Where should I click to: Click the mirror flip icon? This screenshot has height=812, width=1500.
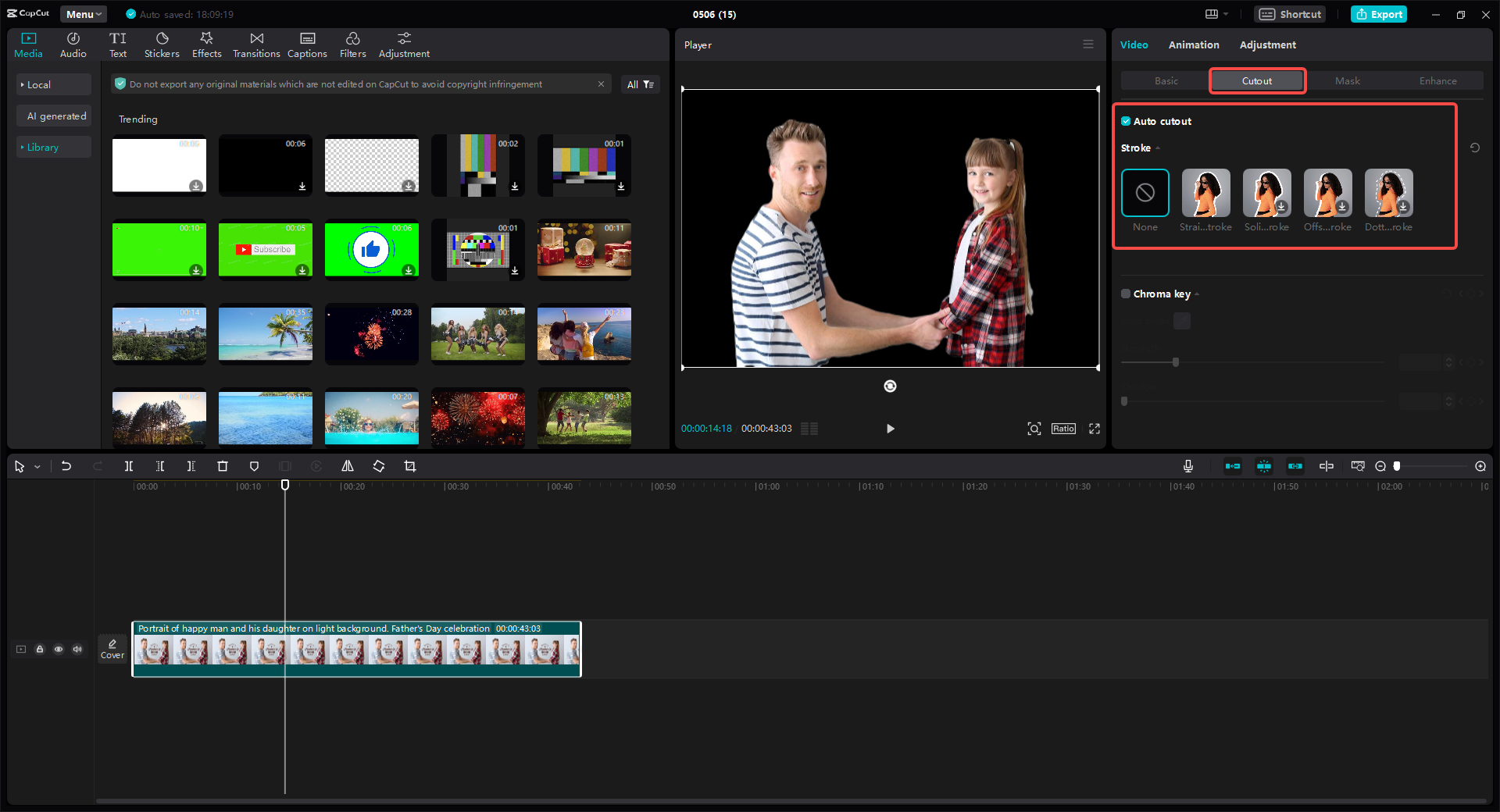[348, 466]
